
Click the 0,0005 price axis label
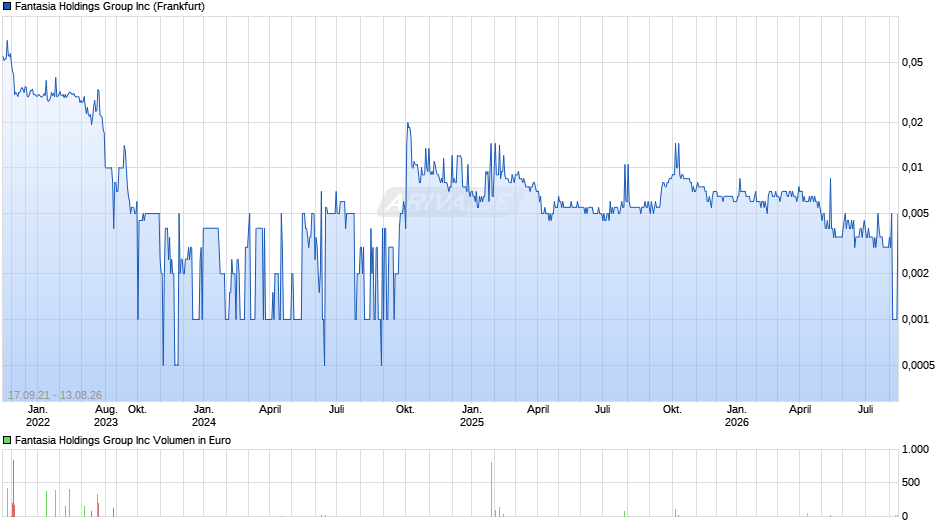pyautogui.click(x=918, y=365)
